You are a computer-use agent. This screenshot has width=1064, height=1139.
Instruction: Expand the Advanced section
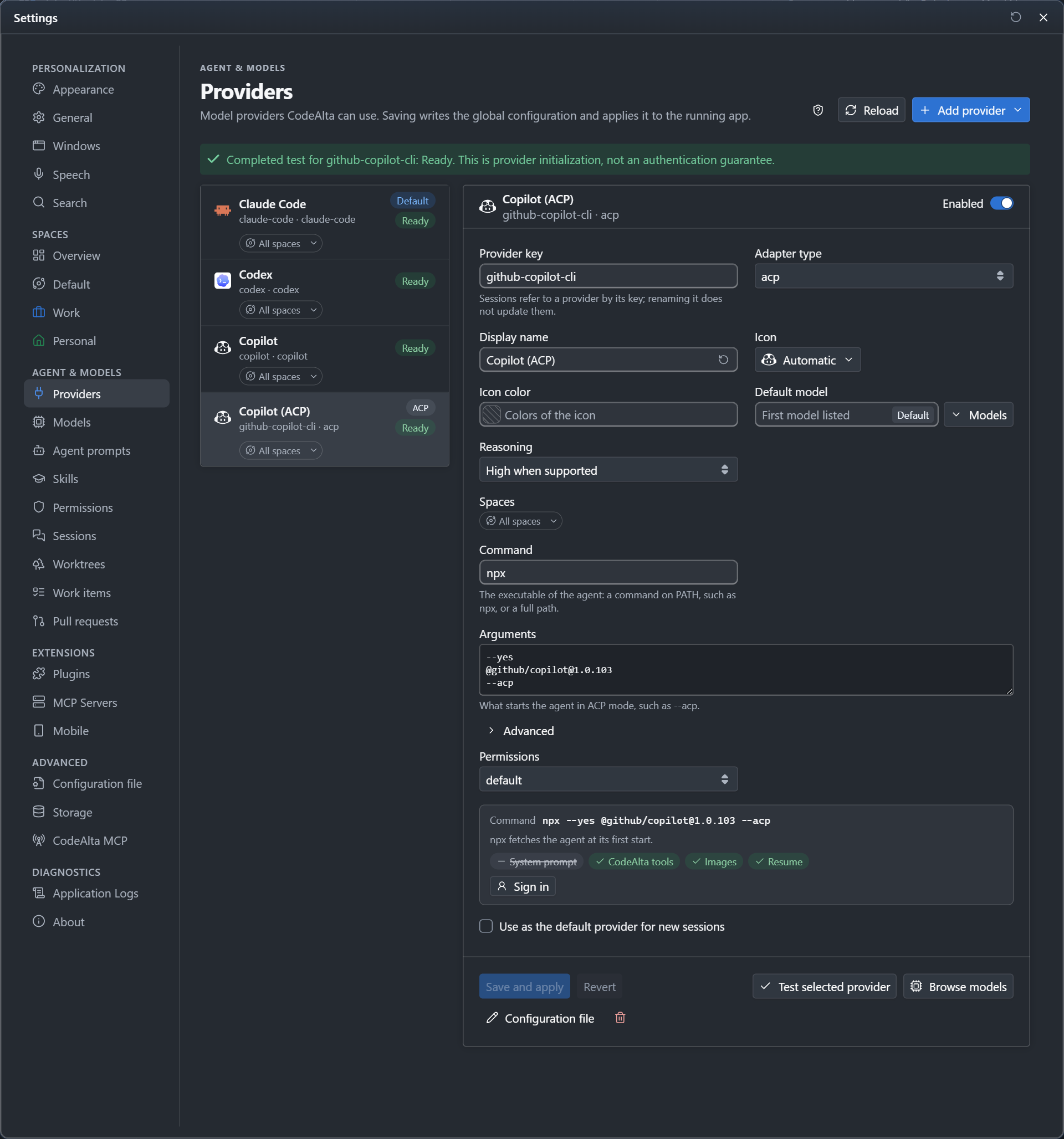click(521, 731)
